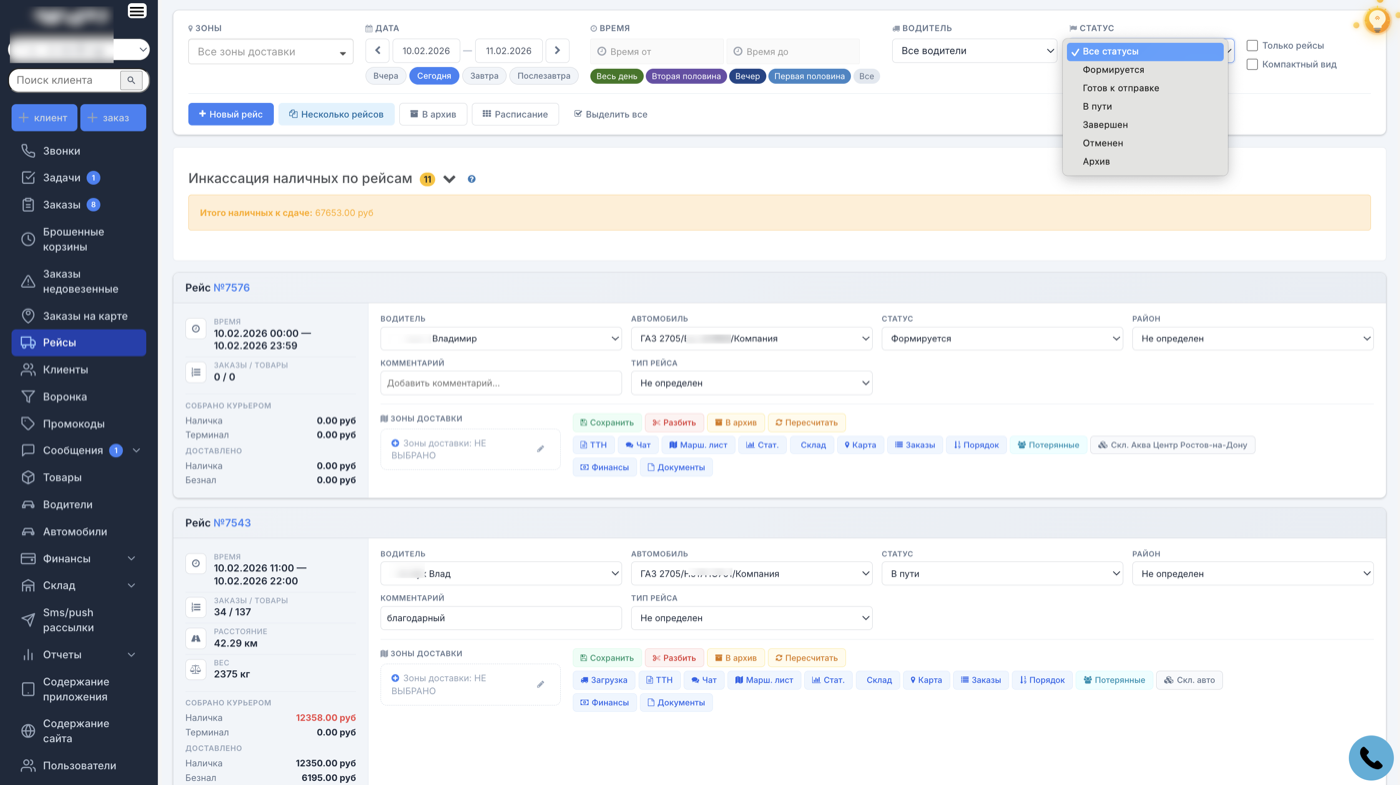
Task: Click the help question mark next to Инкассация
Action: tap(472, 179)
